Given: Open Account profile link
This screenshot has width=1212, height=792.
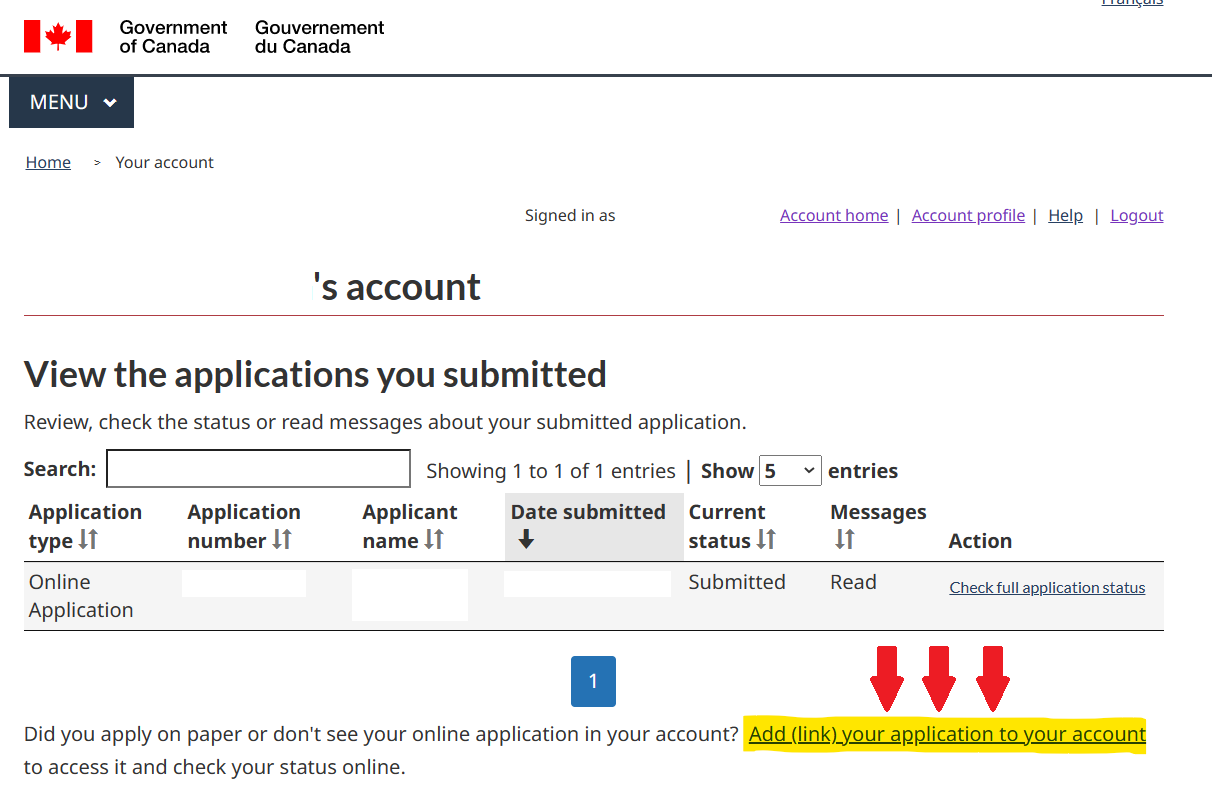Looking at the screenshot, I should pyautogui.click(x=968, y=215).
